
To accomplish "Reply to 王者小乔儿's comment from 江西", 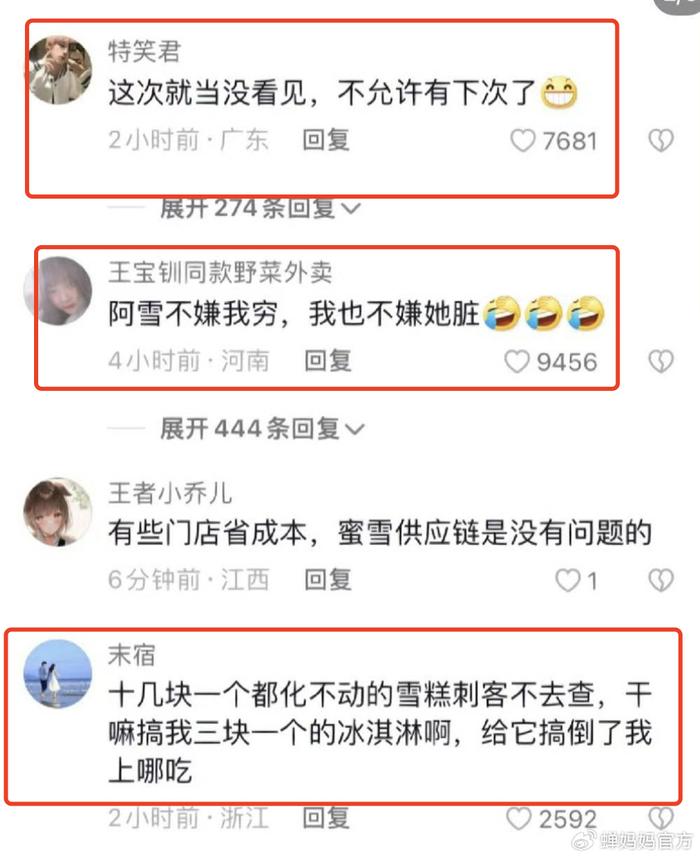I will click(x=328, y=580).
